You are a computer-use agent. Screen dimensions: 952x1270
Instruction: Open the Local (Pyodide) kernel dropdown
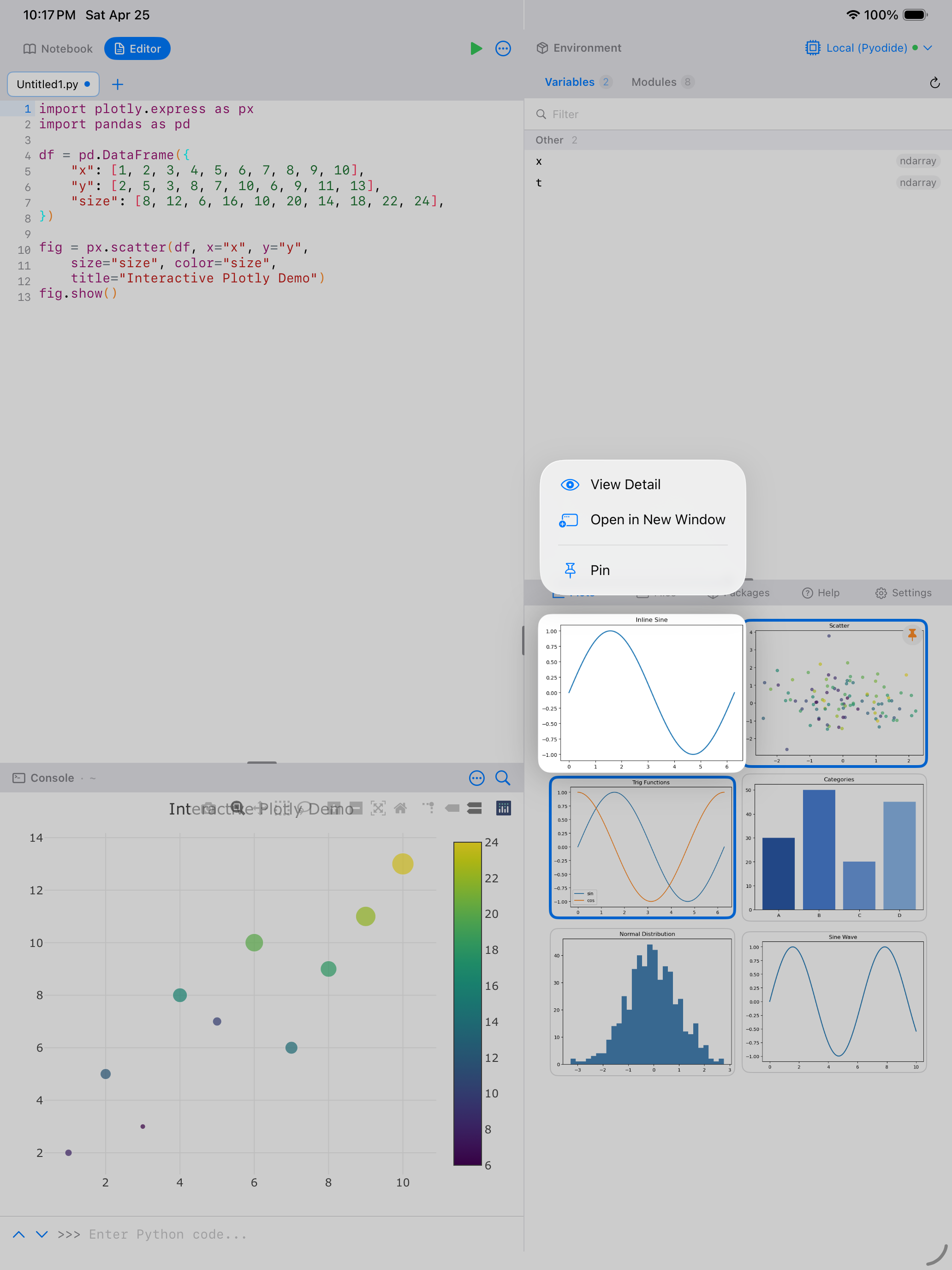[869, 48]
